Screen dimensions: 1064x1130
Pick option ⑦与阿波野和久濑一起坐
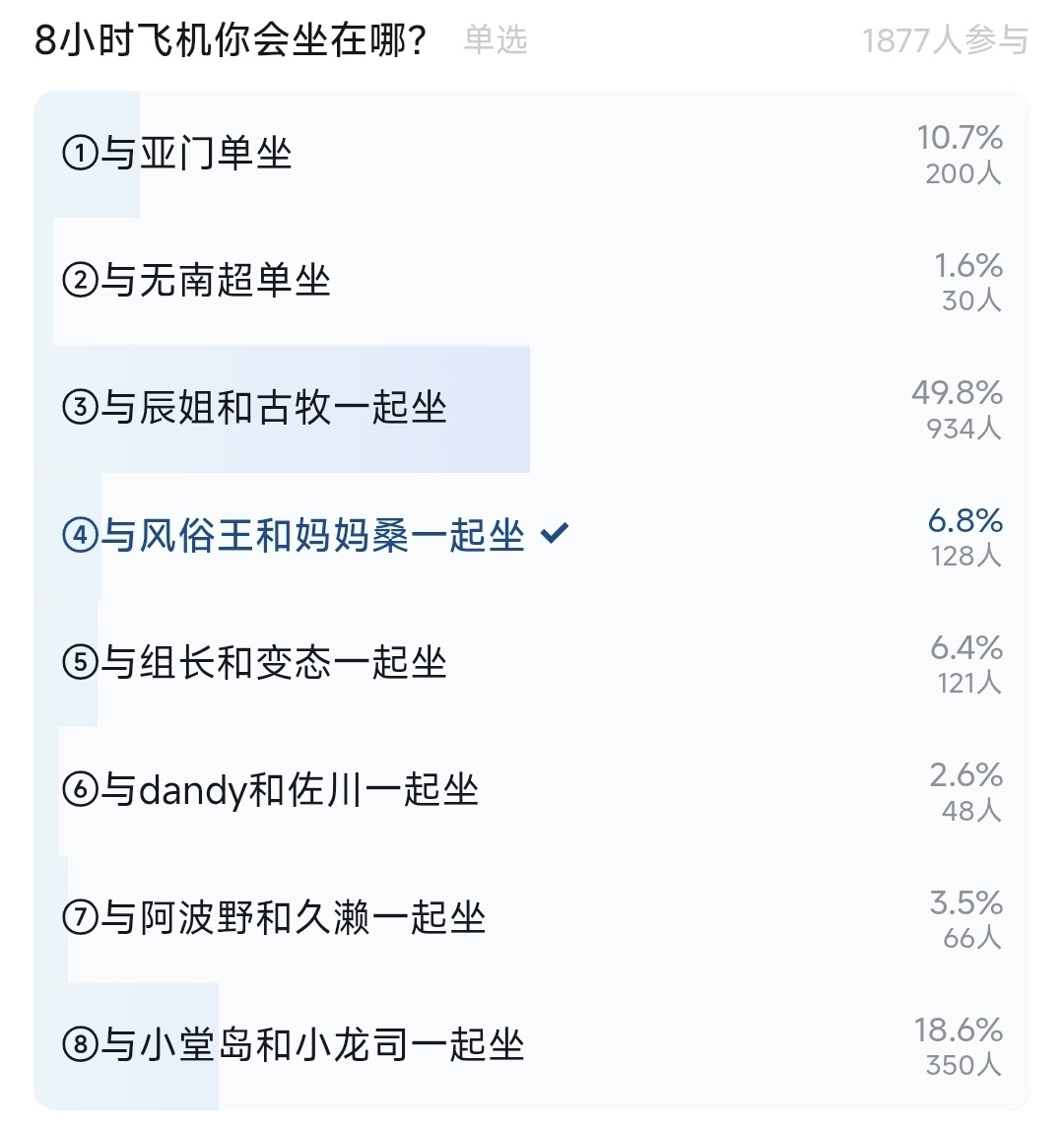(274, 917)
